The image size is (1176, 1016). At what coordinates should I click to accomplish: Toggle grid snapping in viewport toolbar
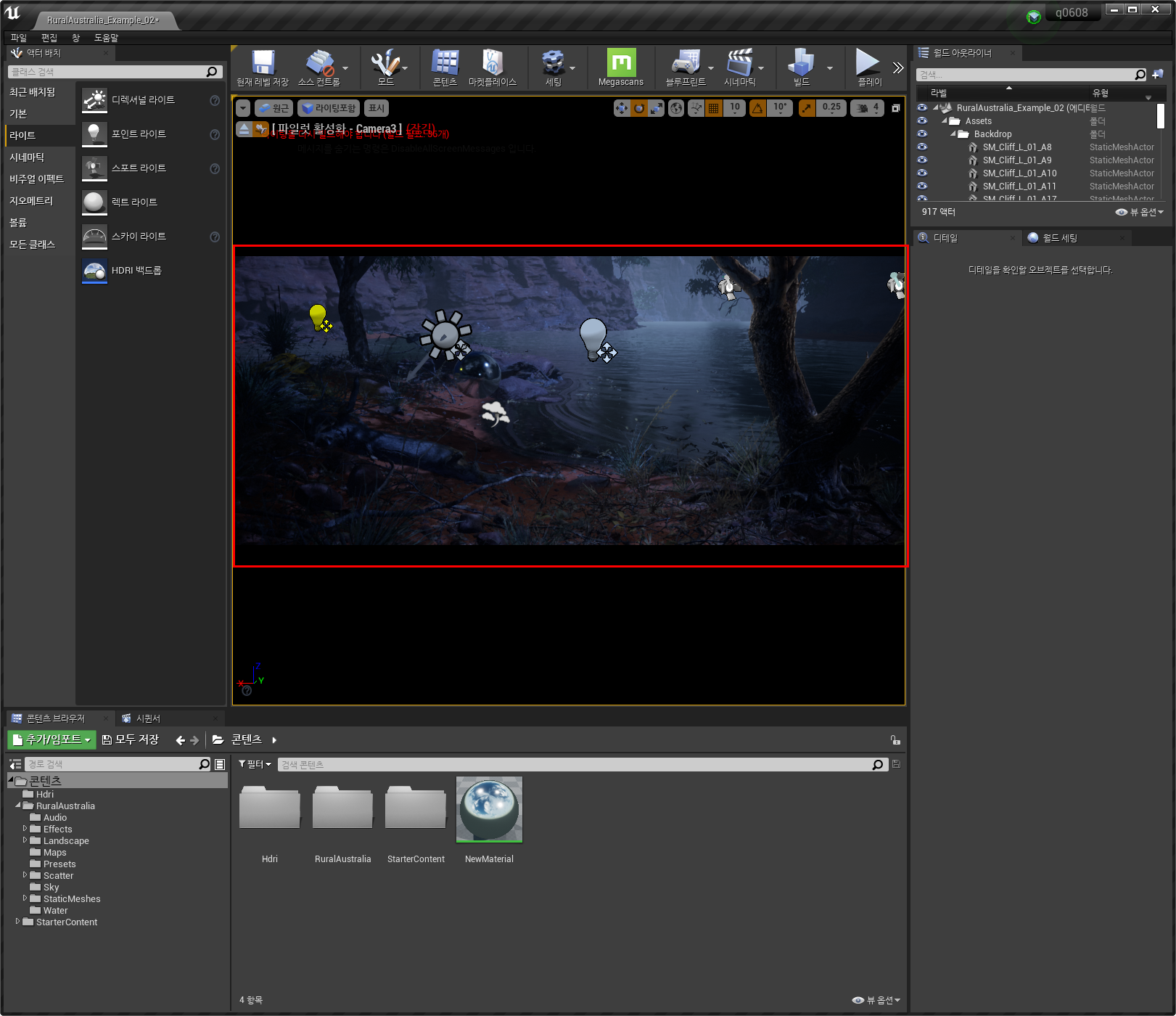(714, 108)
